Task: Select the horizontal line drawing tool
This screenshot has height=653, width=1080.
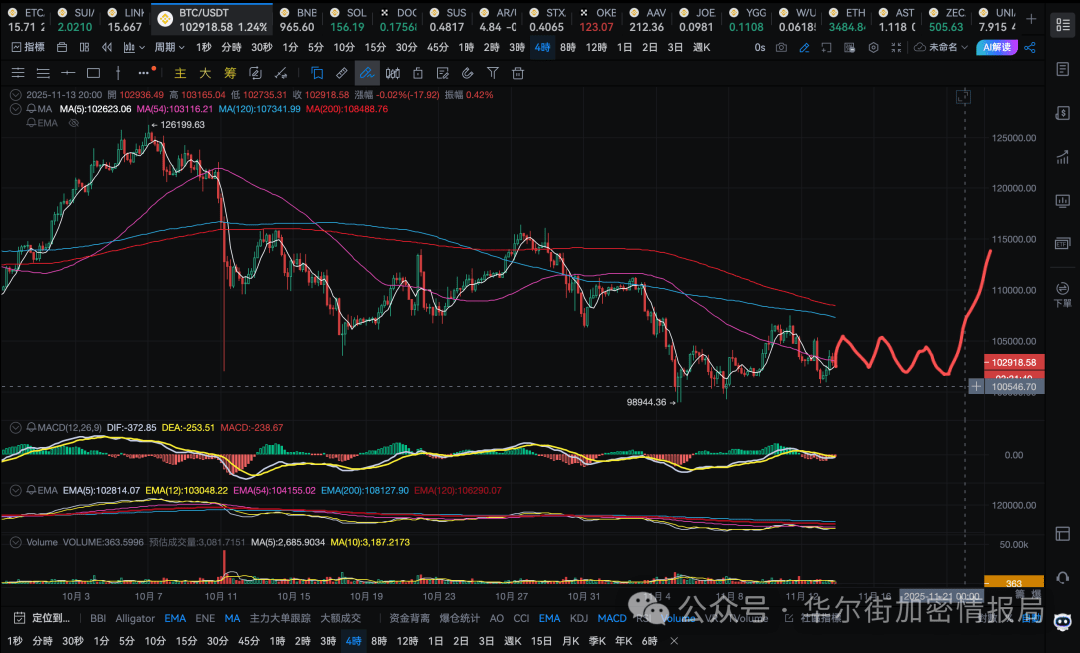Action: coord(68,73)
